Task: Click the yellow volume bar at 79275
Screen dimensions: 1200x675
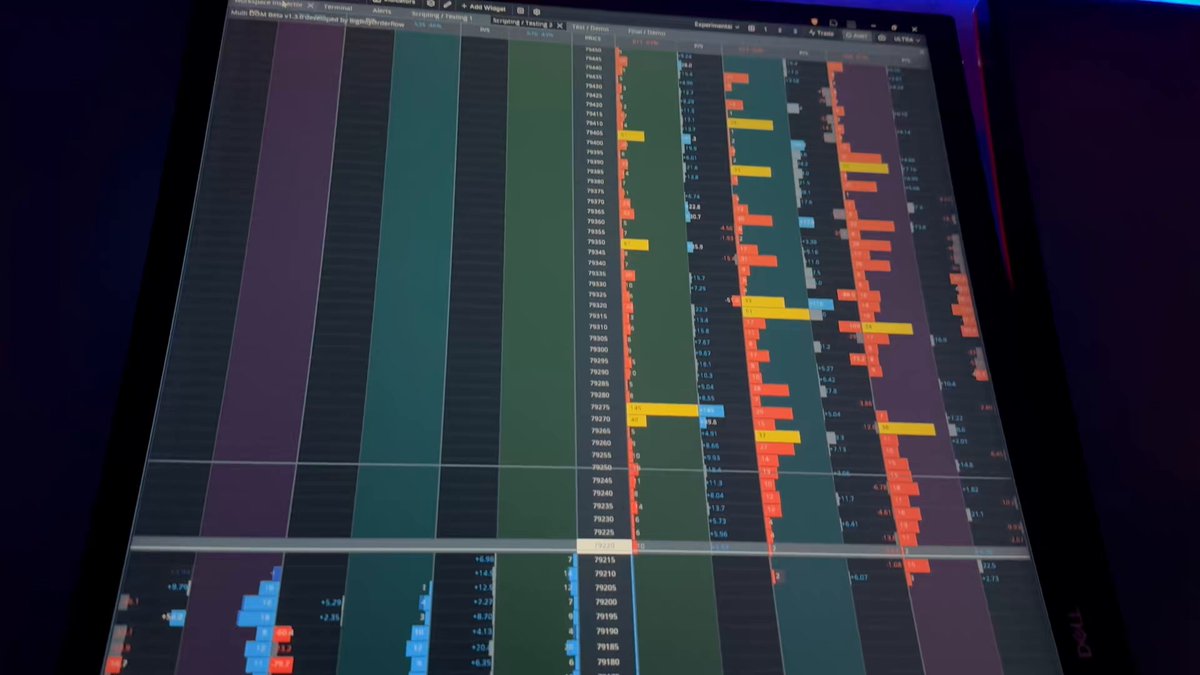Action: coord(662,409)
